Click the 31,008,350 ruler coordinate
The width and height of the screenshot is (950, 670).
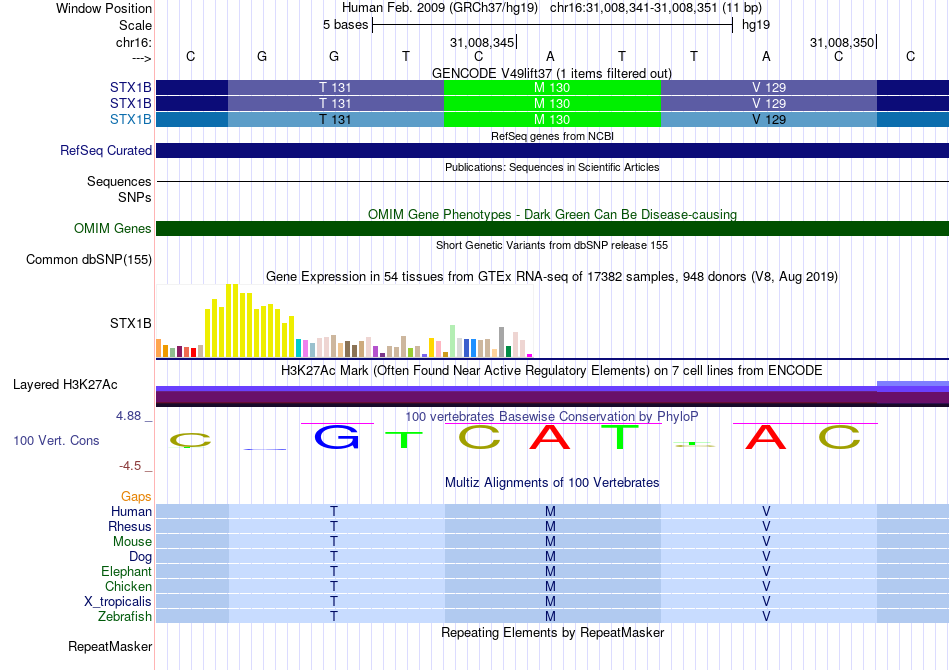[842, 42]
